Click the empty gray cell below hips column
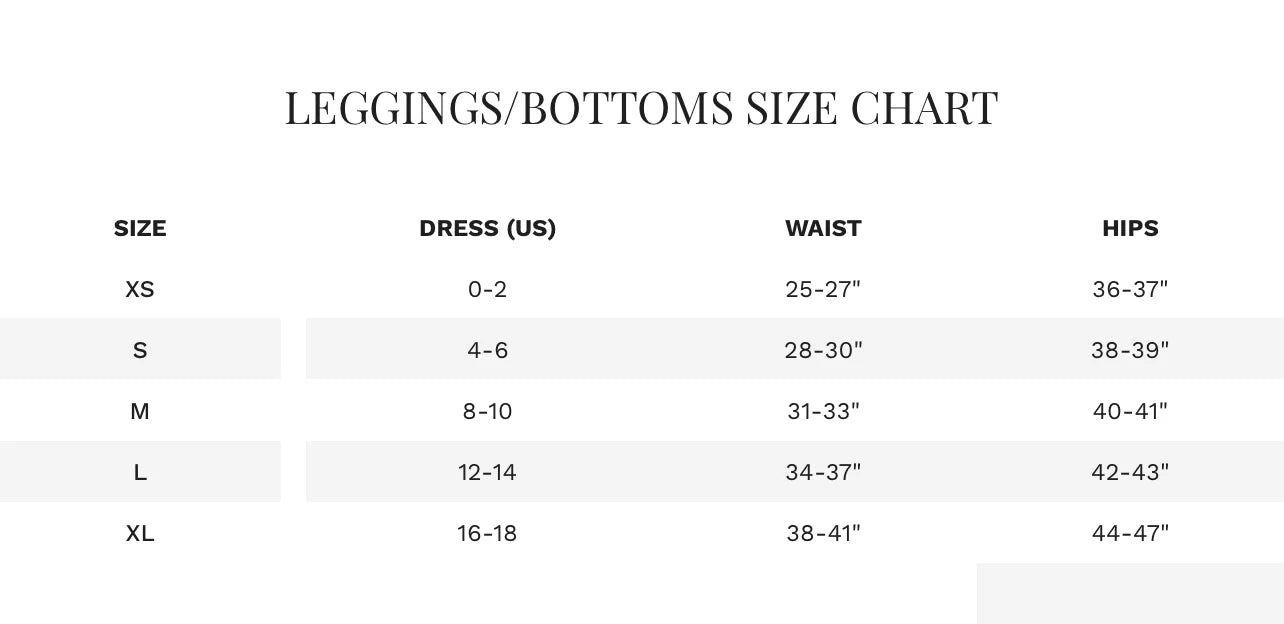 (1130, 594)
